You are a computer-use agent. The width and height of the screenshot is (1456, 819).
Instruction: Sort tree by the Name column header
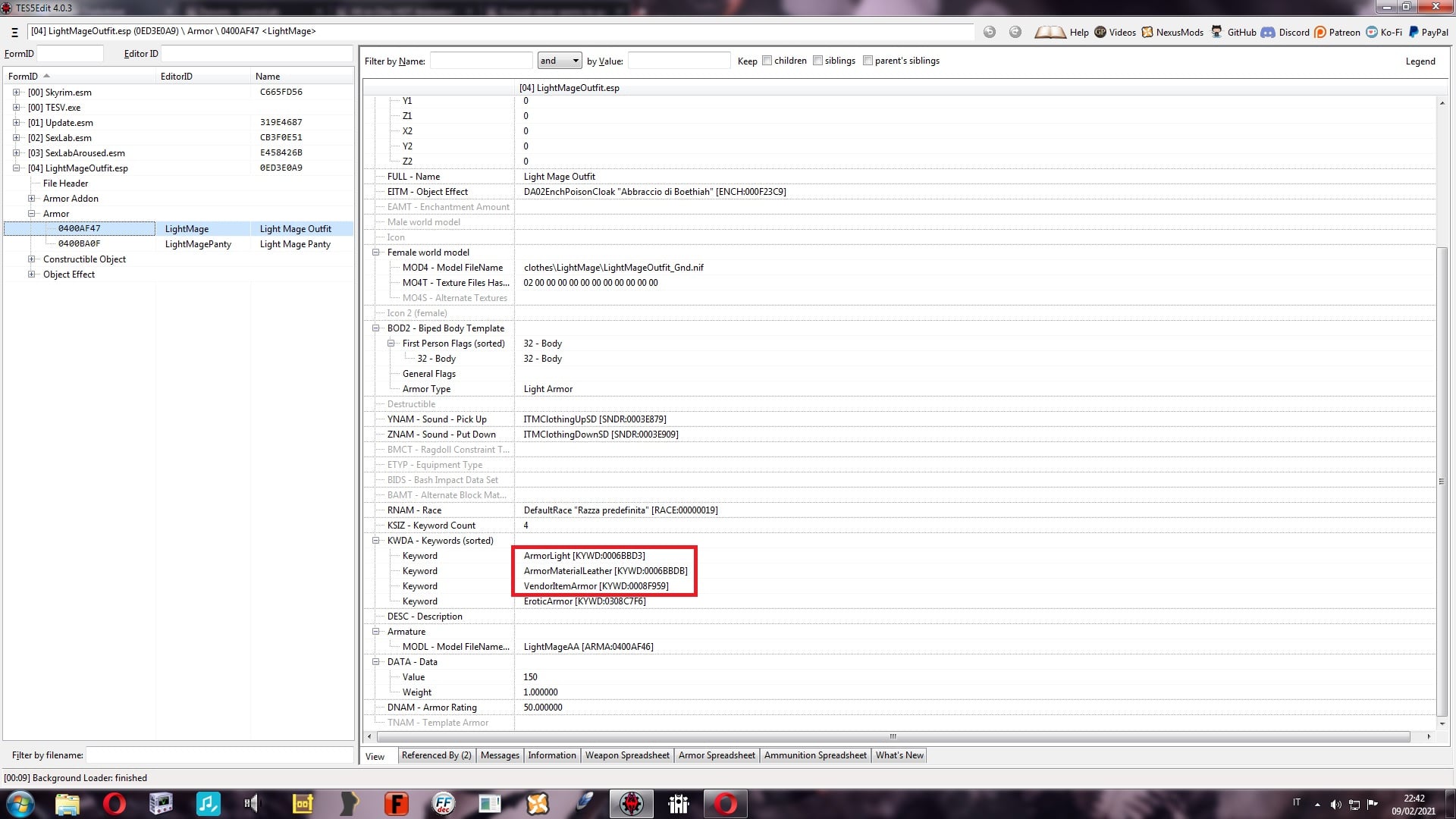tap(302, 77)
